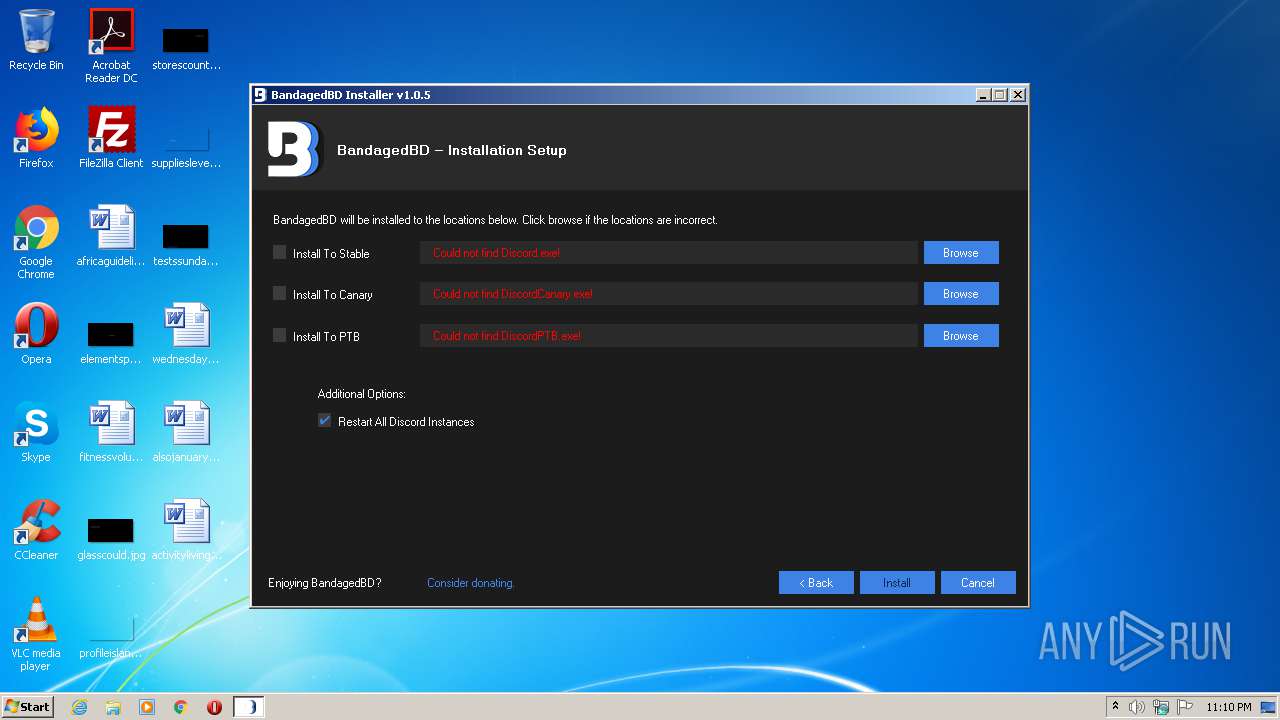Browse for the Discord PTB location

tap(961, 336)
